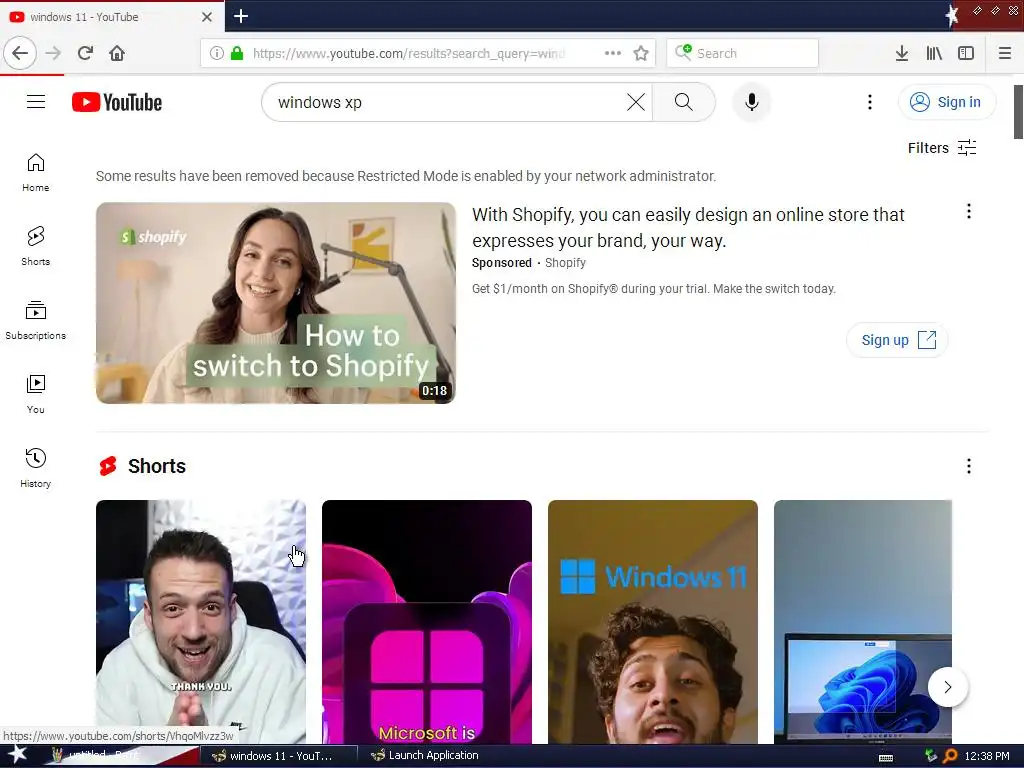
Task: Open the browser downloads arrow icon
Action: tap(902, 54)
